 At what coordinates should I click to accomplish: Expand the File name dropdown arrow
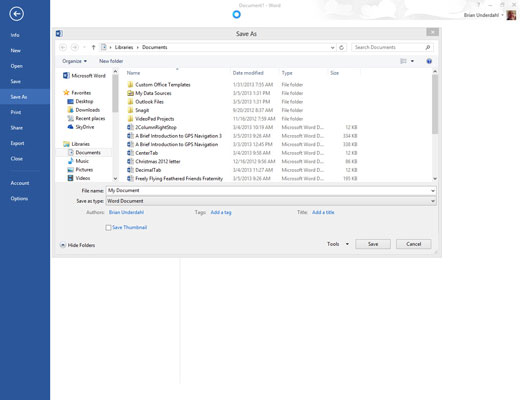tap(433, 191)
